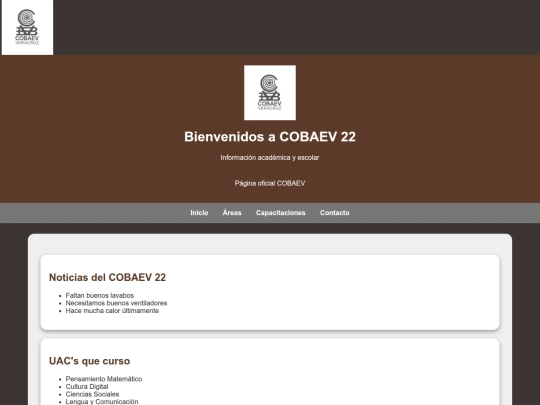The height and width of the screenshot is (405, 540).
Task: Open the Inicio navigation link
Action: [x=199, y=213]
